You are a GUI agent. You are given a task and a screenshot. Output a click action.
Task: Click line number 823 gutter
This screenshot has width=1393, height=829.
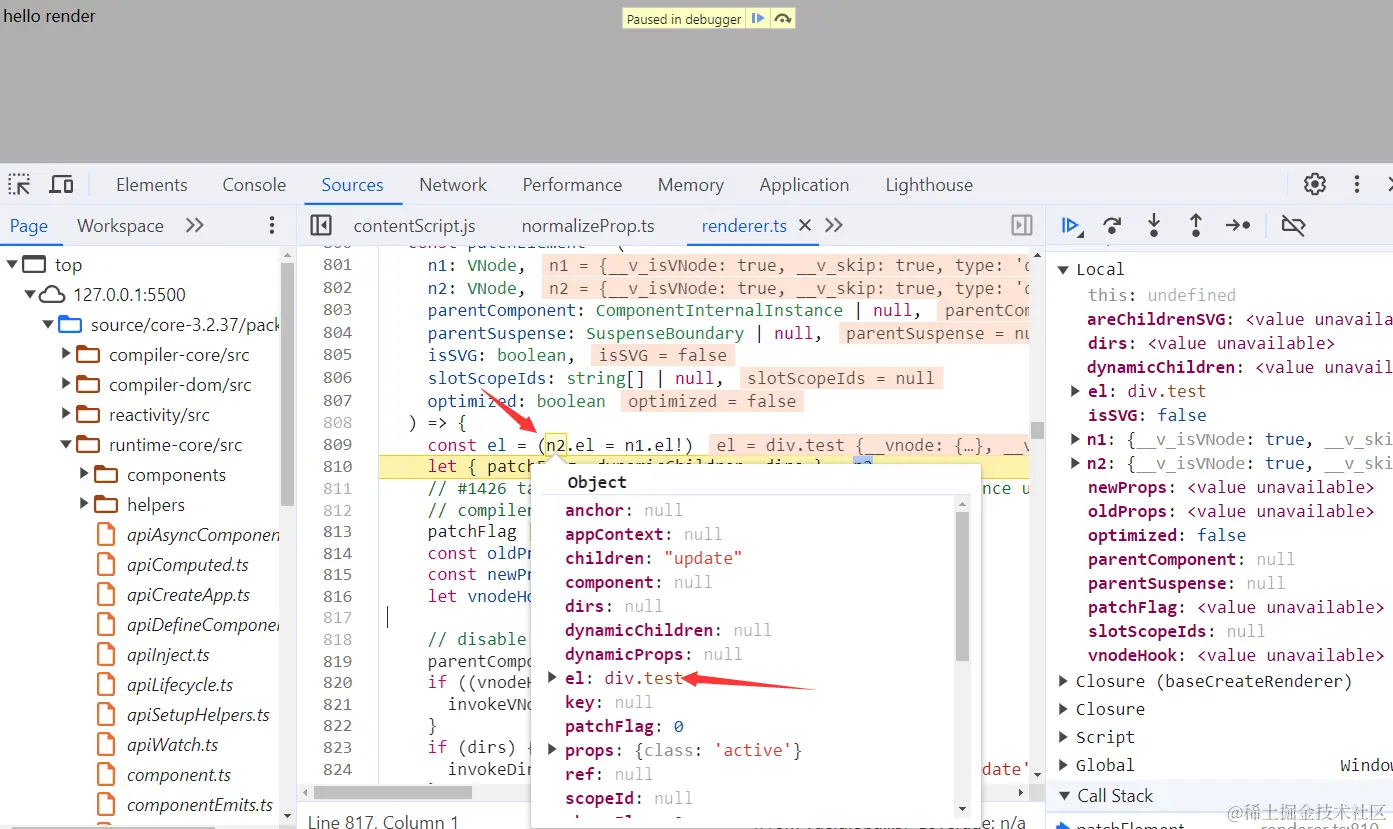[x=337, y=747]
